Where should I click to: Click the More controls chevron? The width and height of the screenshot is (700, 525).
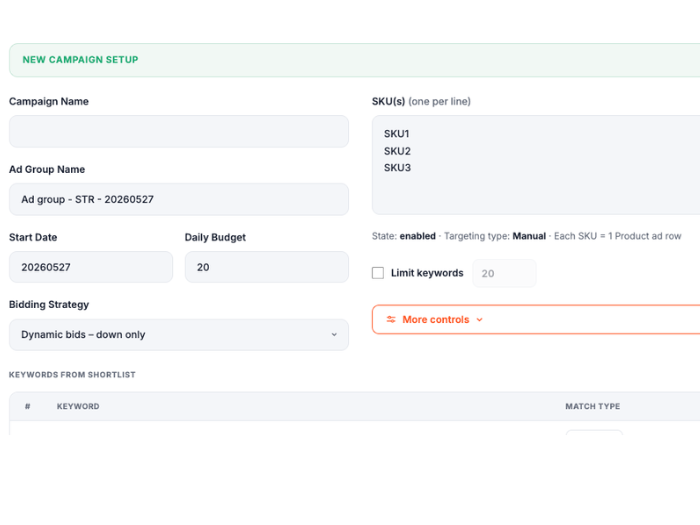point(479,320)
